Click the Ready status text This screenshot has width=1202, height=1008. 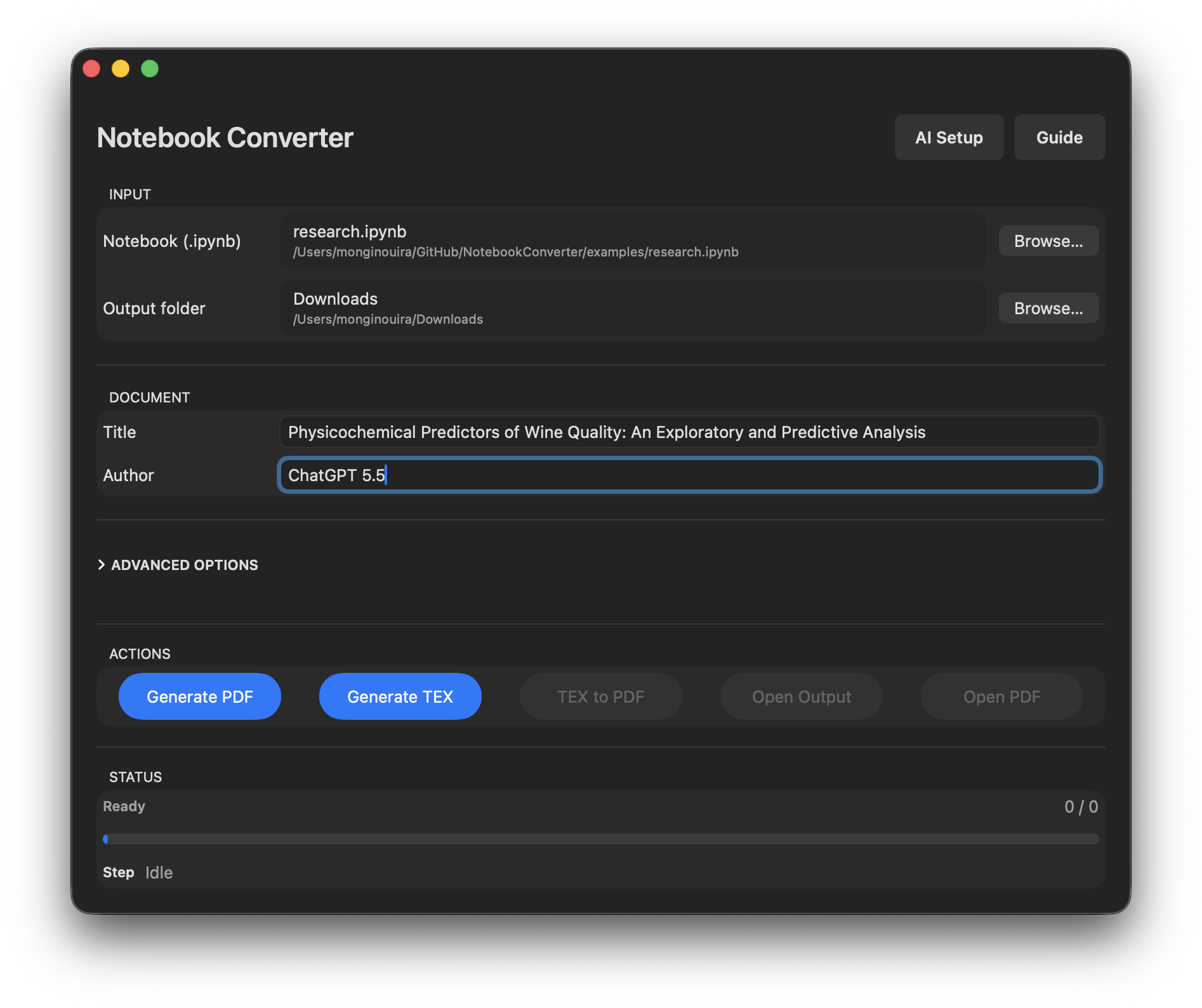click(x=124, y=806)
